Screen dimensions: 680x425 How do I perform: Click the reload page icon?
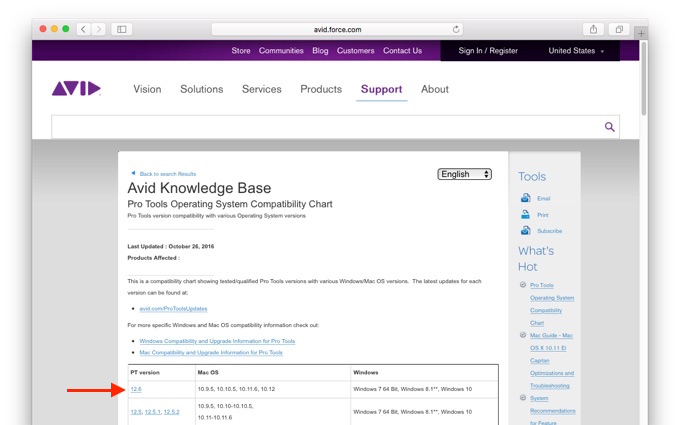[457, 29]
